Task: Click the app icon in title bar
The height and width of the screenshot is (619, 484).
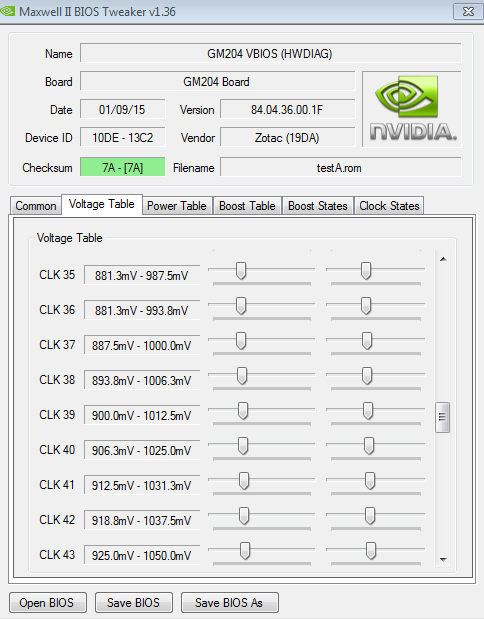Action: (x=8, y=11)
